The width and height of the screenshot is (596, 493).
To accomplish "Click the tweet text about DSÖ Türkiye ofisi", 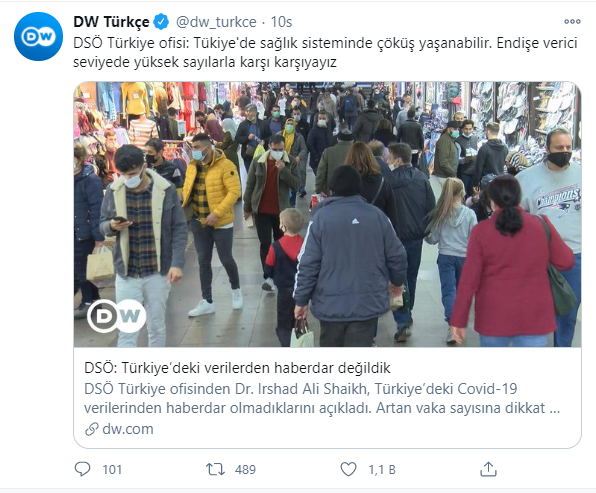I will pyautogui.click(x=325, y=52).
